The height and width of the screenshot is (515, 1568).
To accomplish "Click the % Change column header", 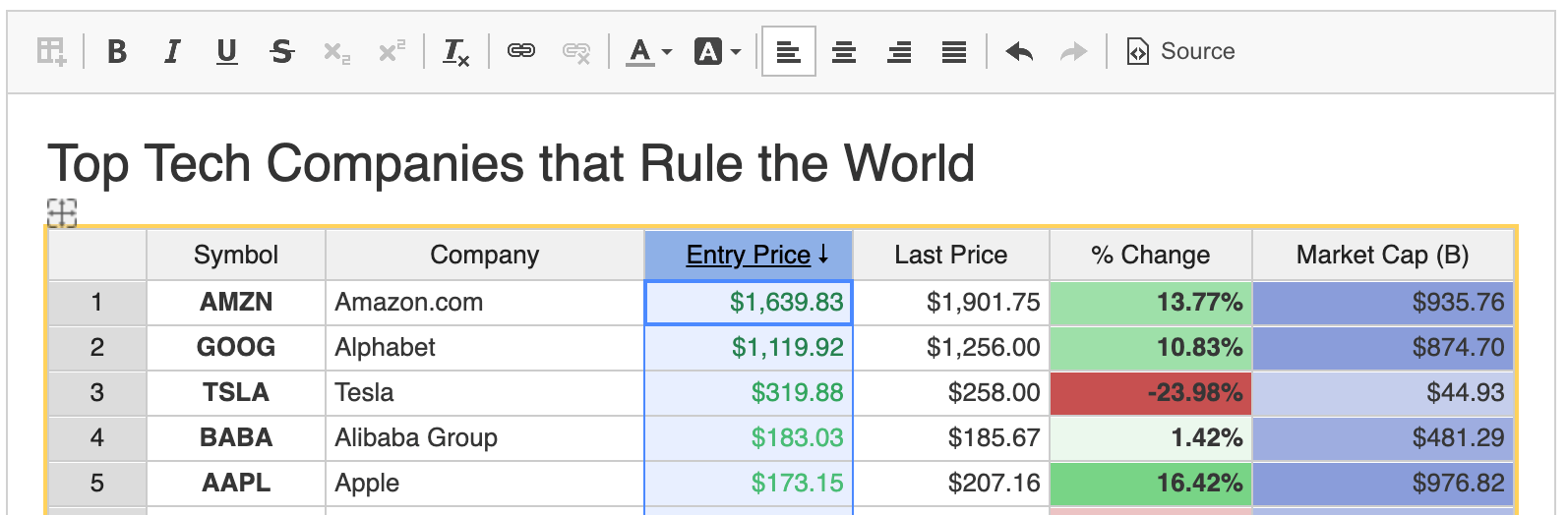I will (x=1151, y=256).
